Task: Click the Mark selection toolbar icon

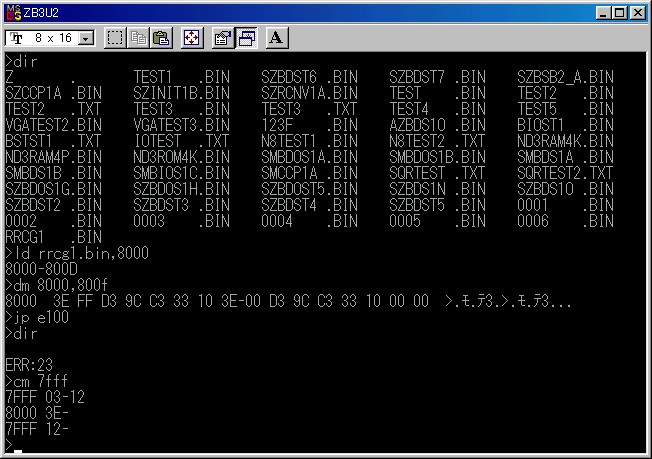Action: pos(115,38)
